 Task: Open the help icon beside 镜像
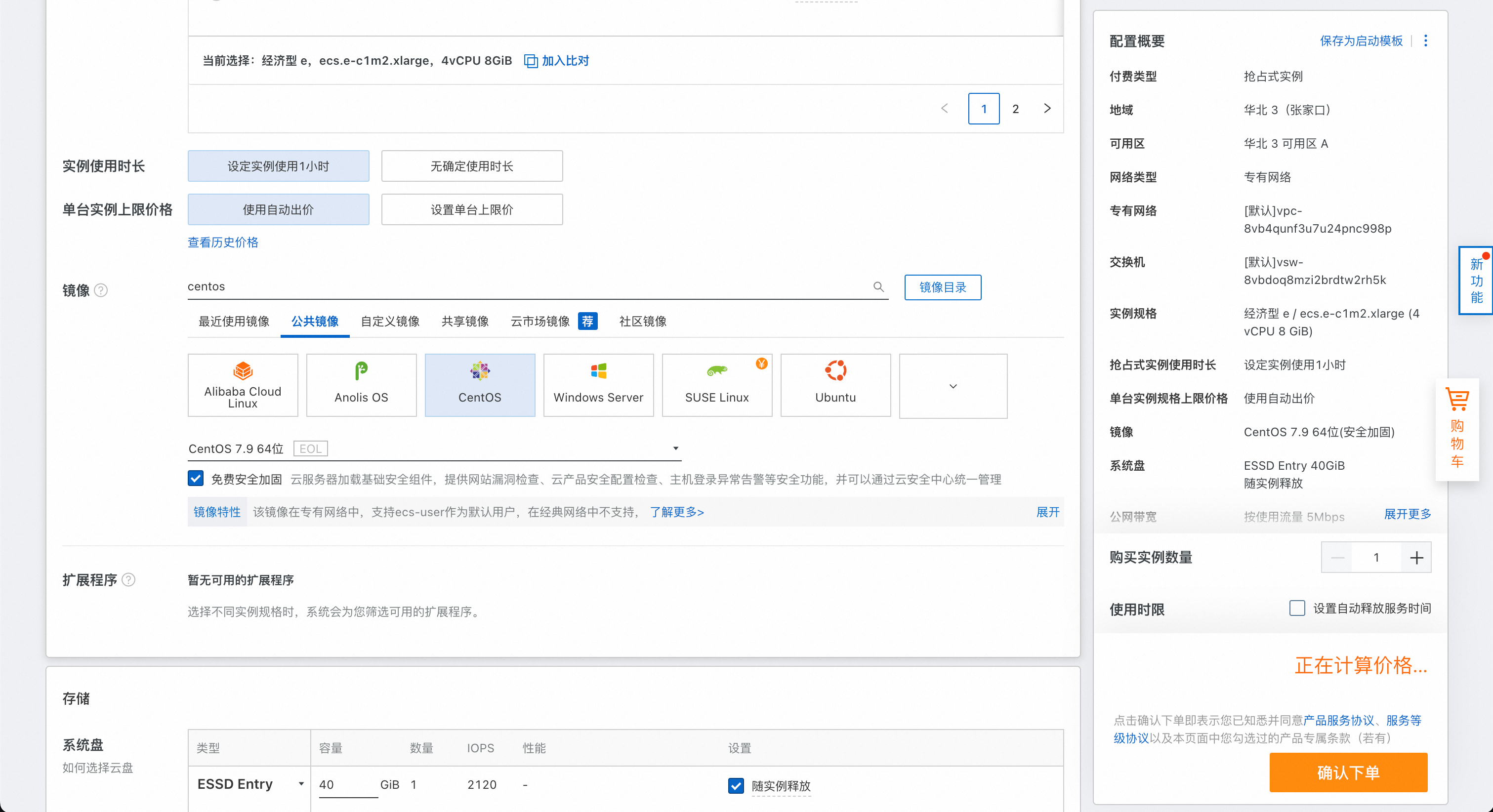(x=101, y=290)
